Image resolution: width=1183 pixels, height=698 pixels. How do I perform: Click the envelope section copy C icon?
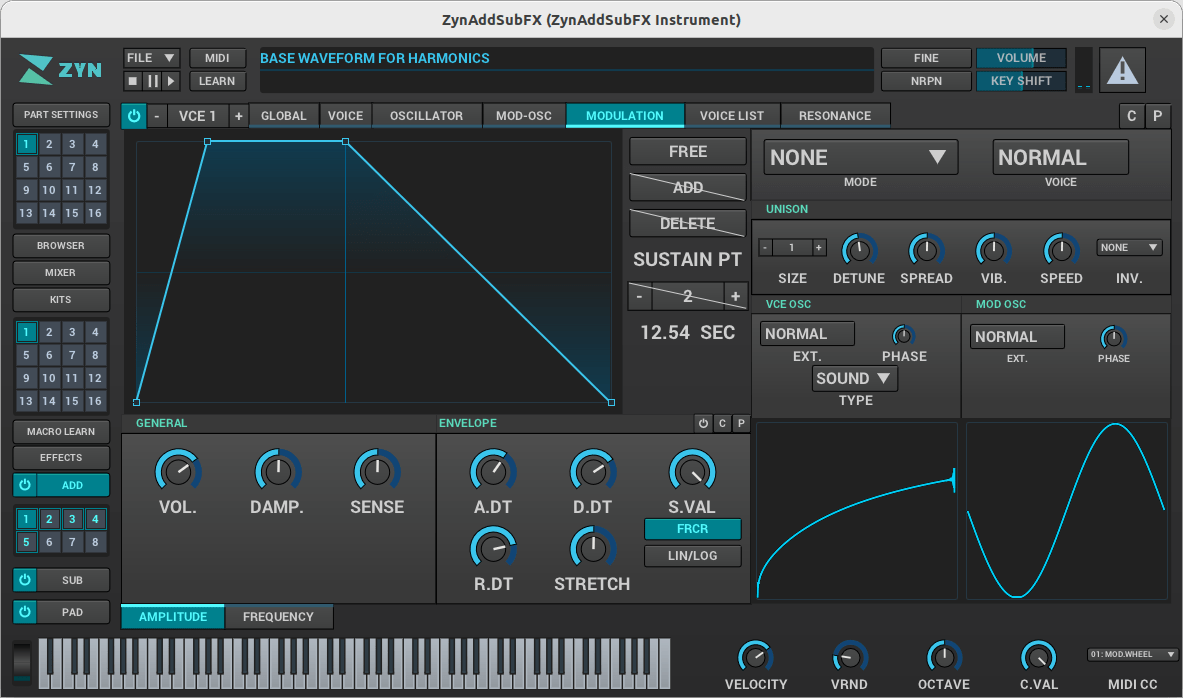(x=722, y=424)
